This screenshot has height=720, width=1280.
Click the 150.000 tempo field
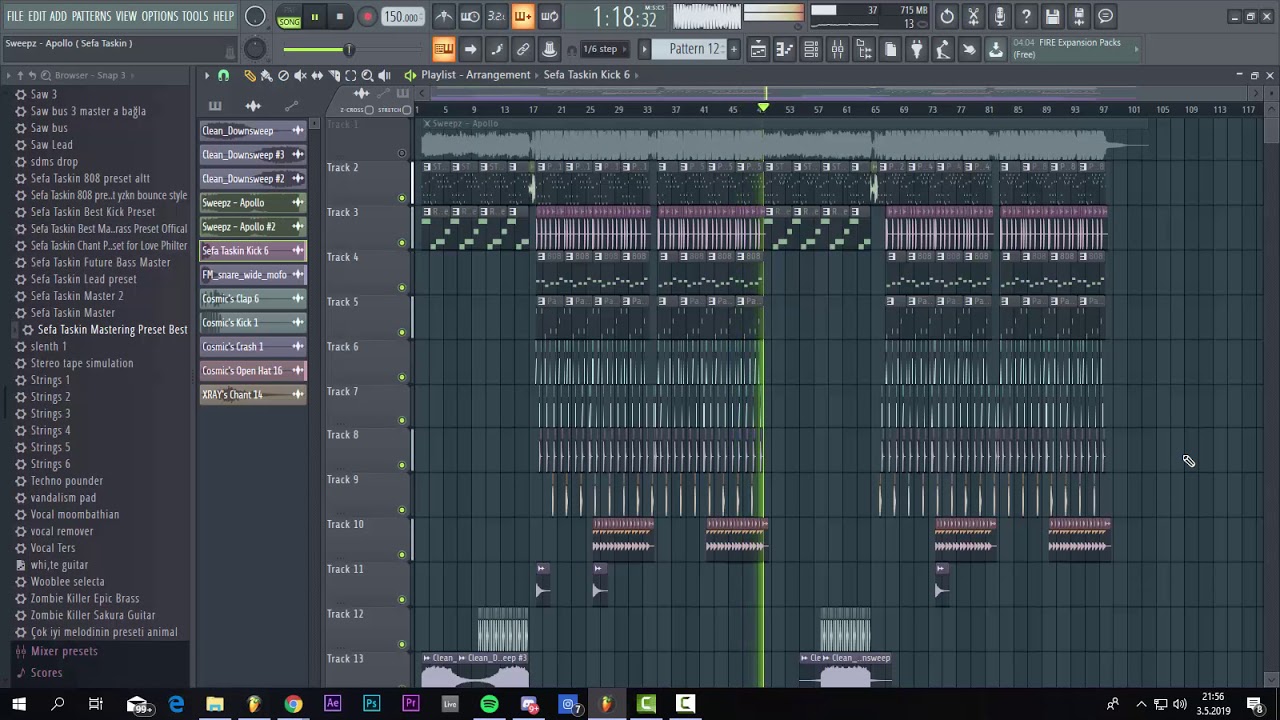[401, 17]
